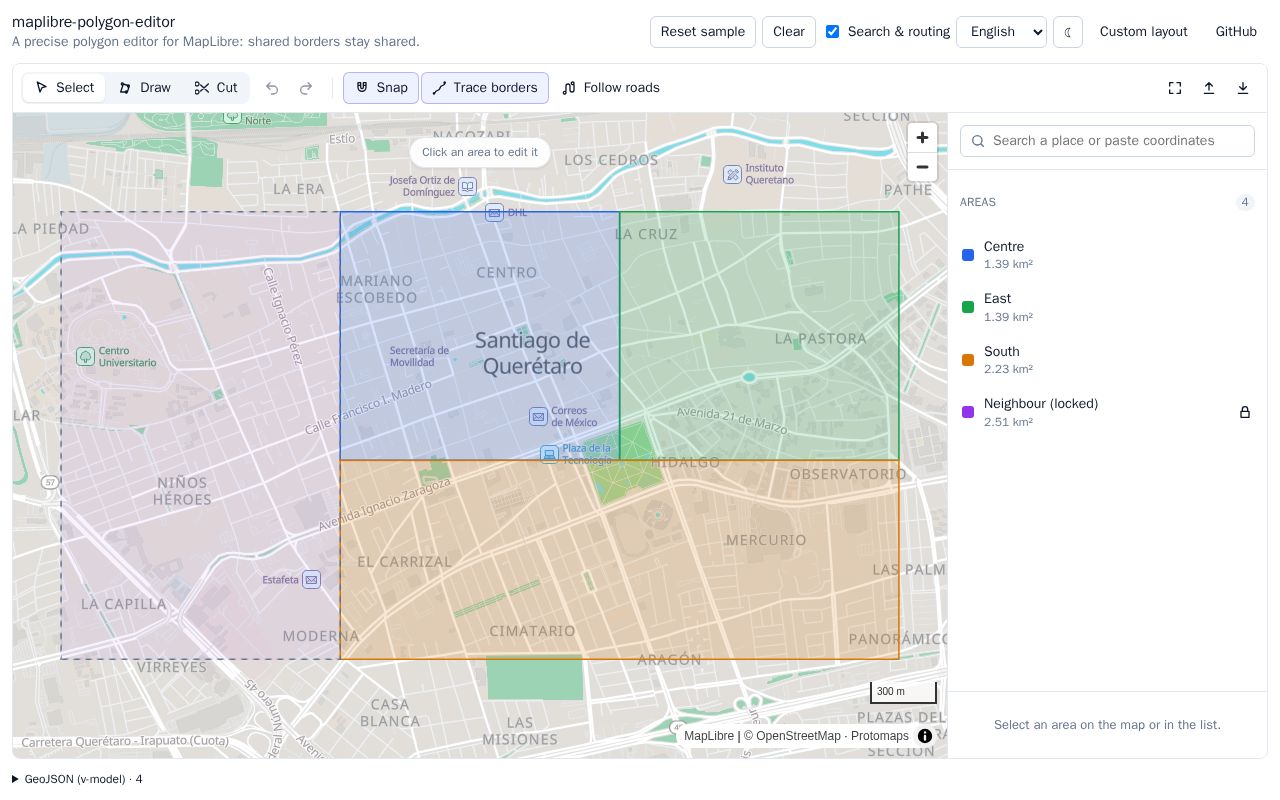Viewport: 1280px width, 800px height.
Task: Select the South area in list
Action: (1107, 360)
